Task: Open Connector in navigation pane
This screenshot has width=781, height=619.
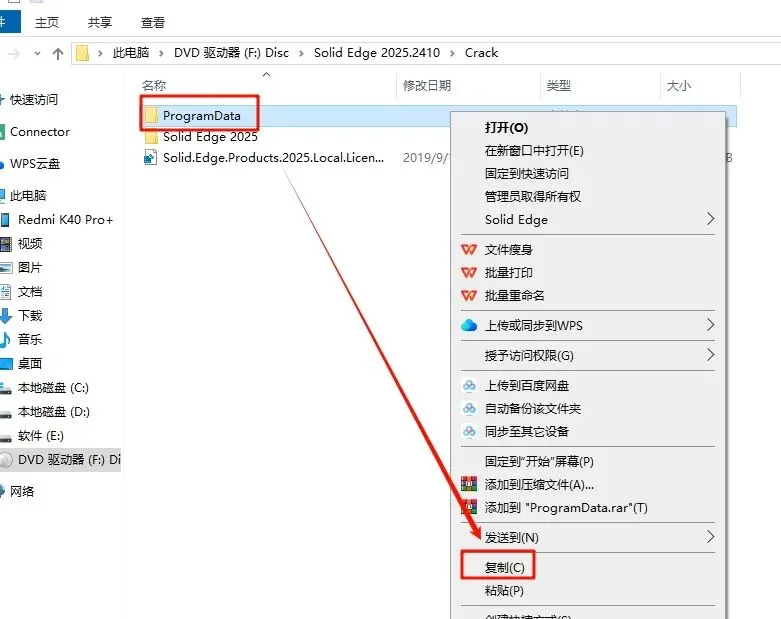Action: point(40,132)
